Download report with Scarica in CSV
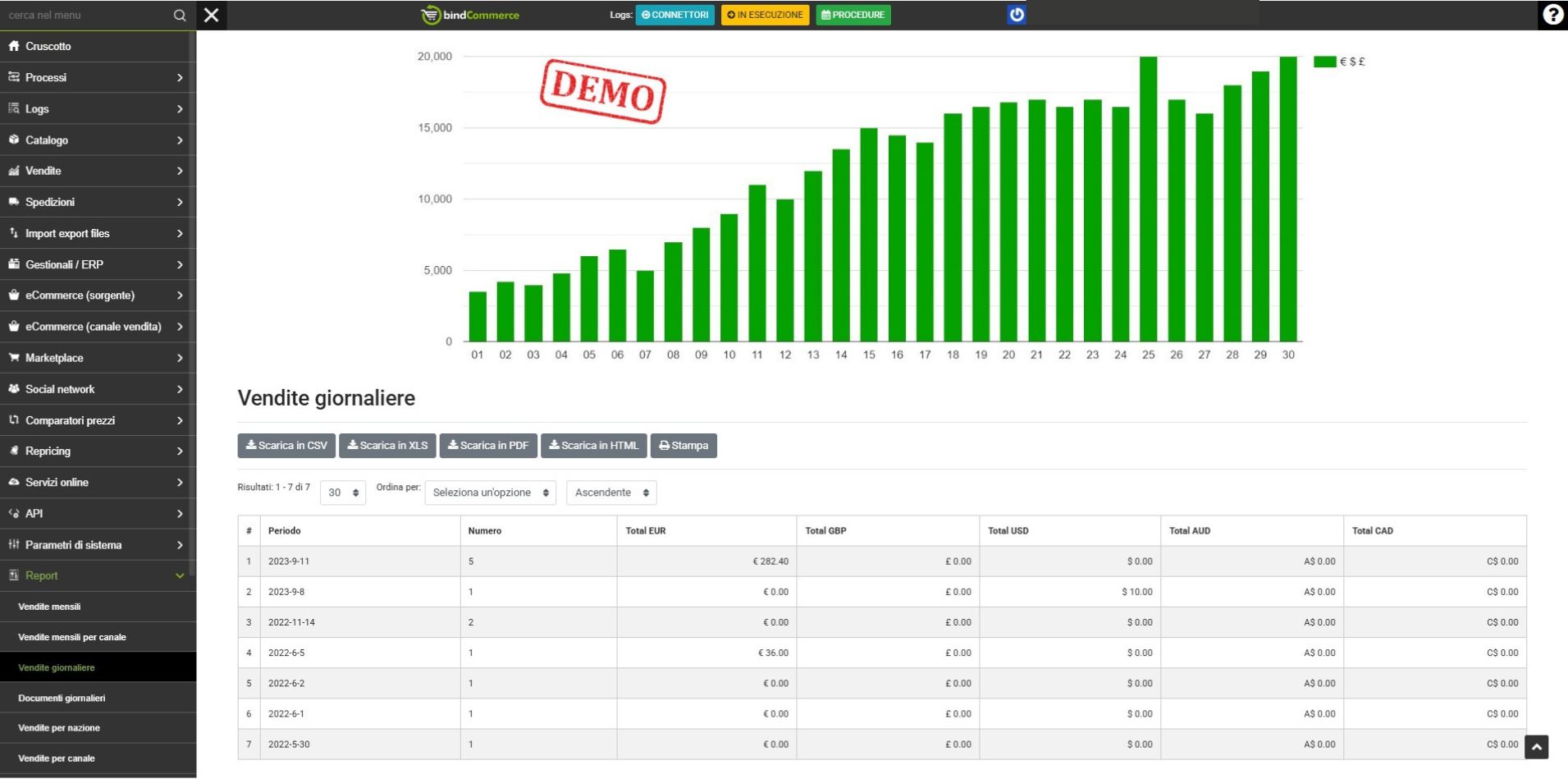Screen dimensions: 1568x779 286,446
